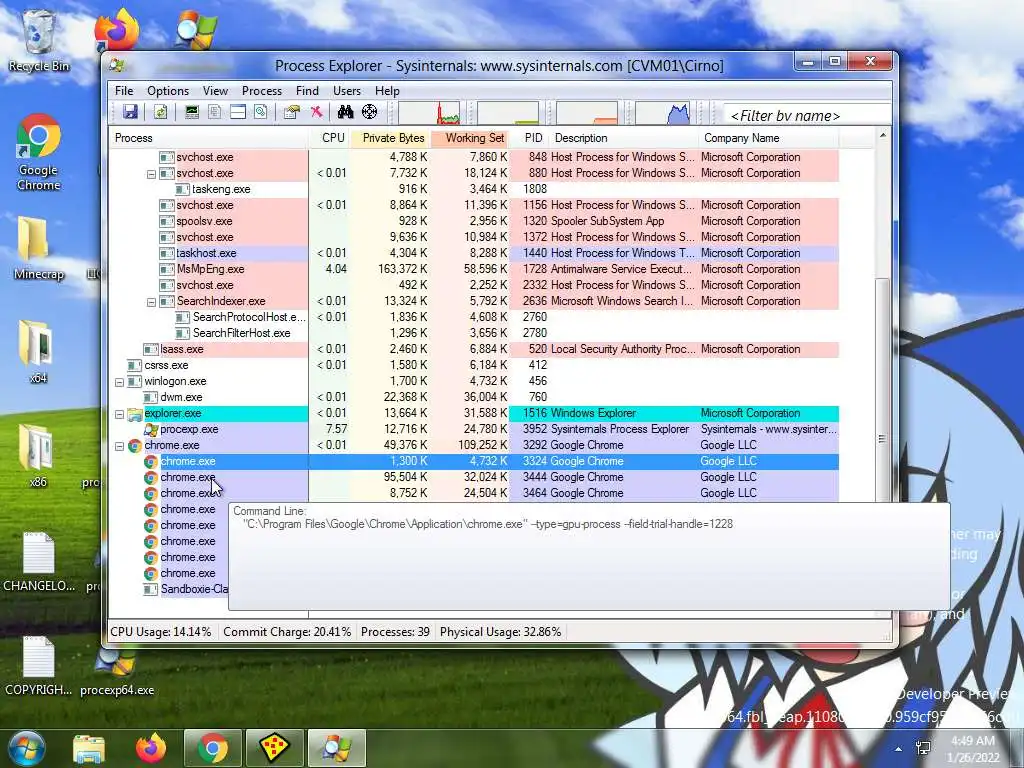Sort by Working Set column header

click(471, 138)
